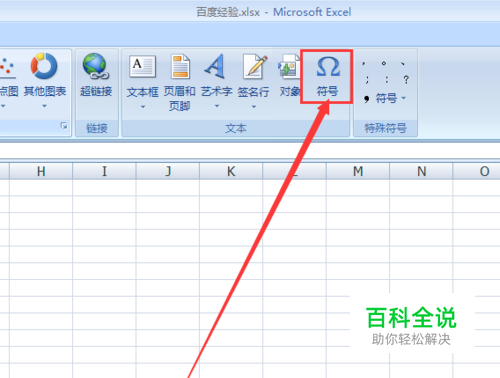Expand the 签名行 dropdown arrow
This screenshot has width=500, height=378.
[x=254, y=107]
